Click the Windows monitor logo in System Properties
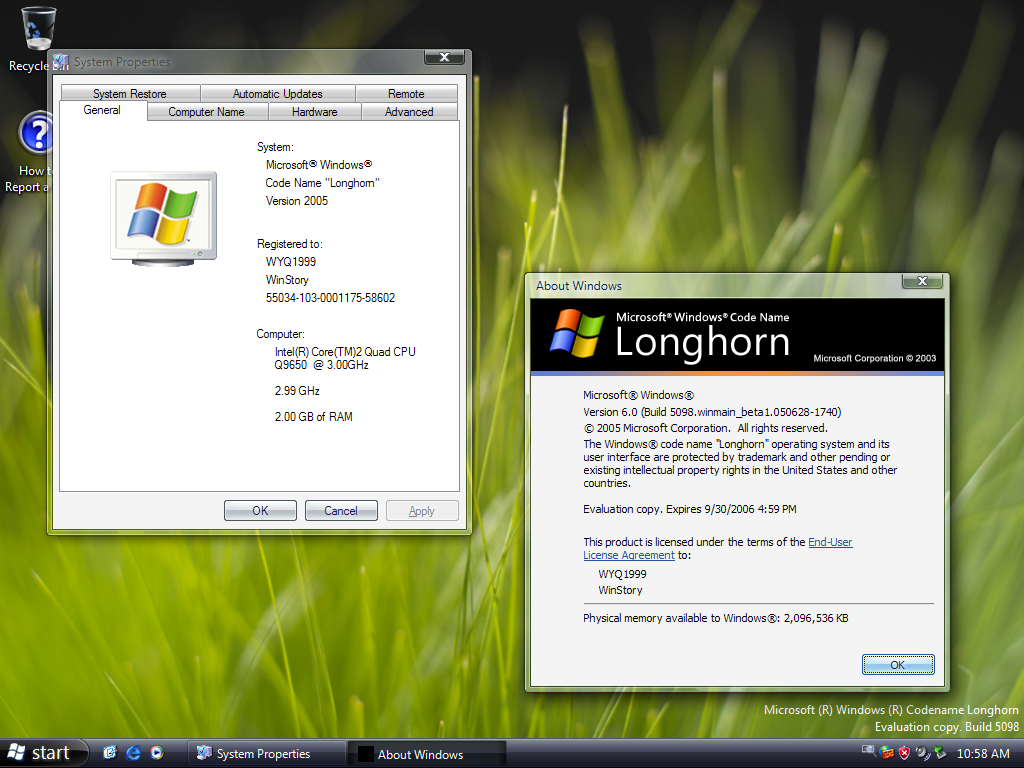1024x768 pixels. click(x=164, y=219)
